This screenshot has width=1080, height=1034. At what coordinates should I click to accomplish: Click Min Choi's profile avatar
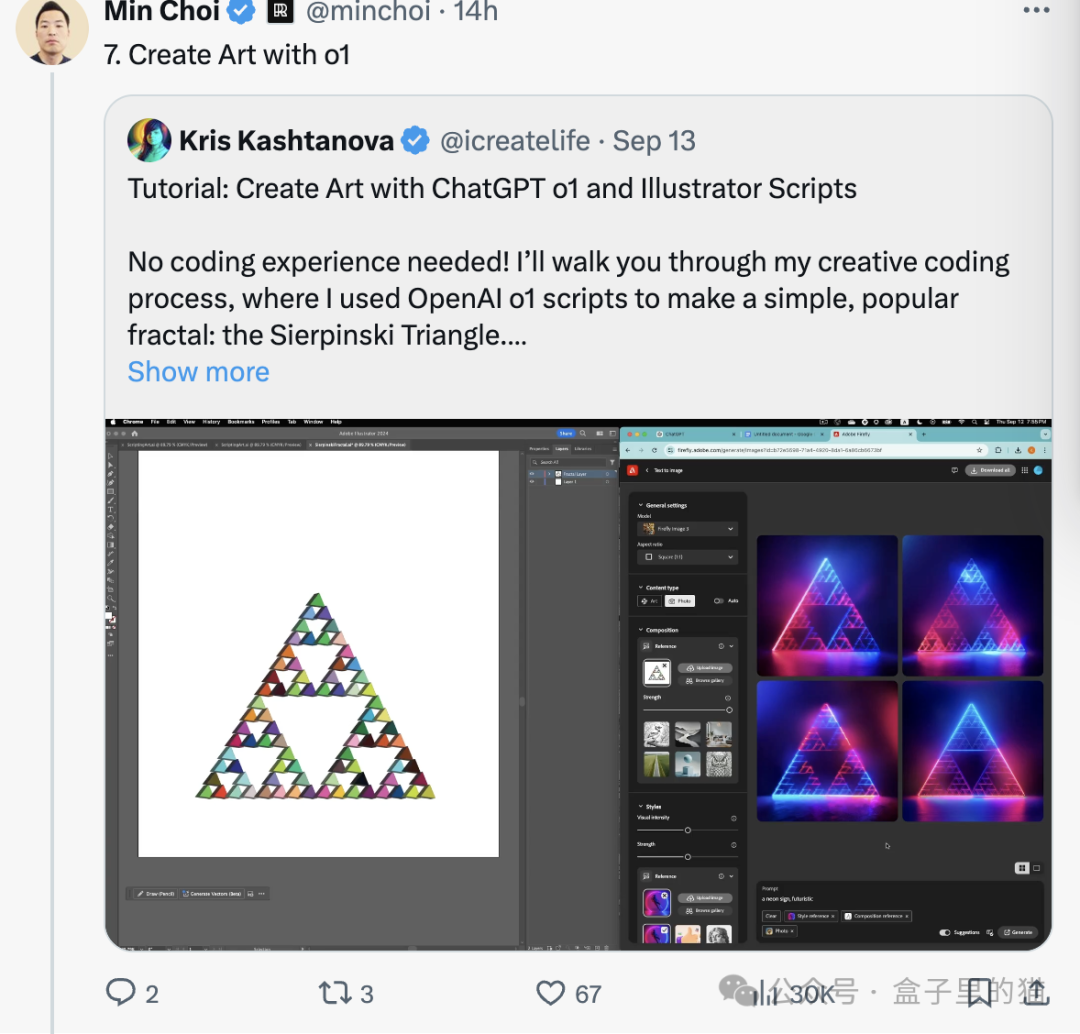point(52,30)
